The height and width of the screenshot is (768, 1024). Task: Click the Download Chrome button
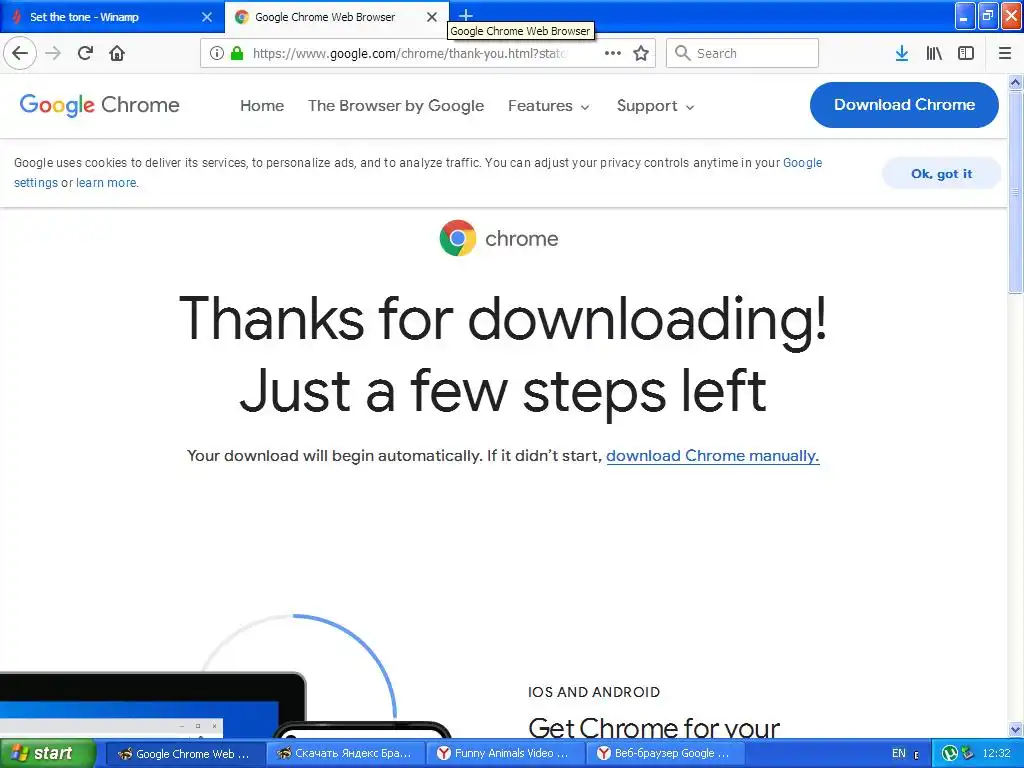tap(904, 104)
